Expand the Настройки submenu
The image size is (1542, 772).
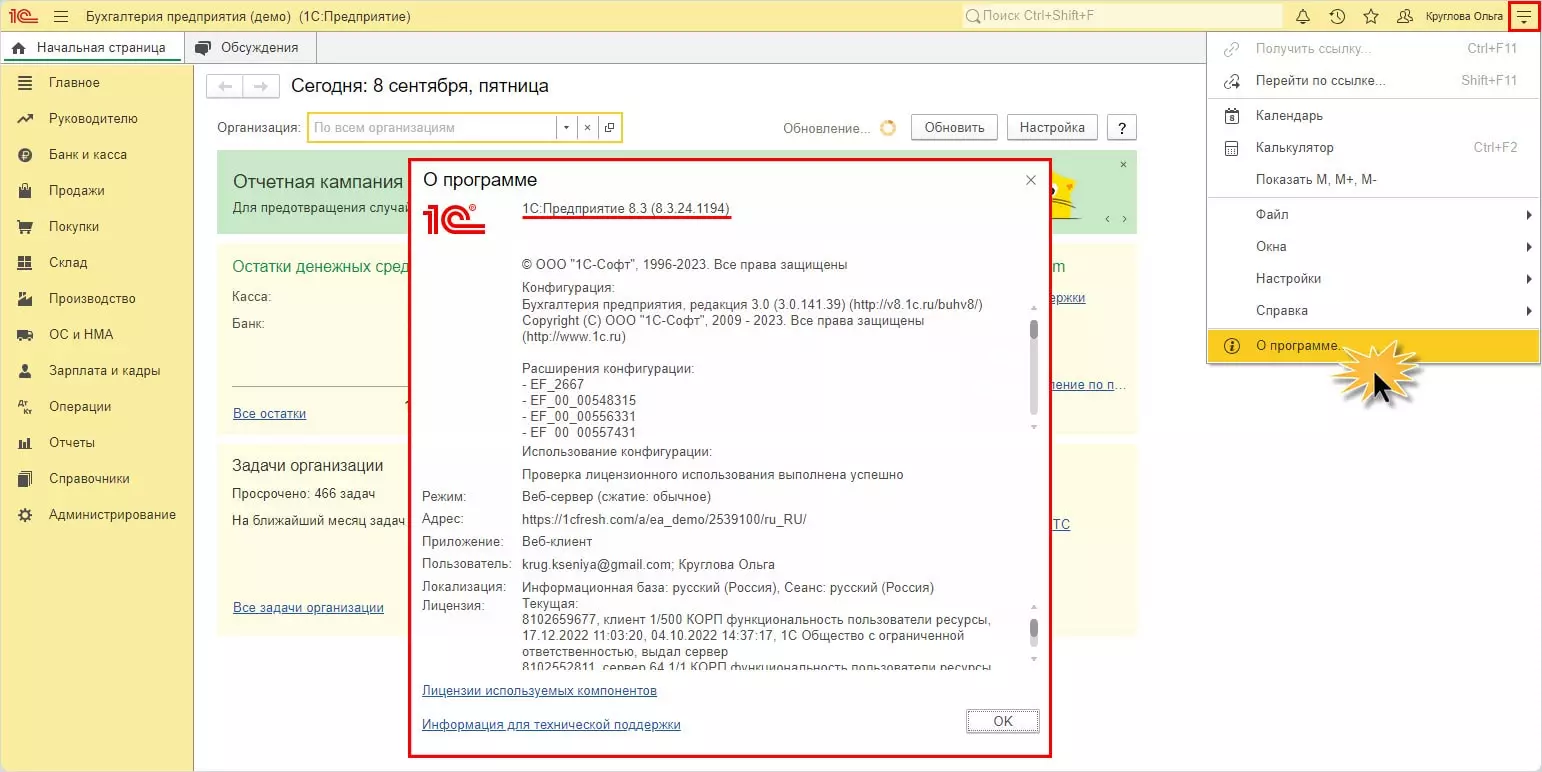1374,279
